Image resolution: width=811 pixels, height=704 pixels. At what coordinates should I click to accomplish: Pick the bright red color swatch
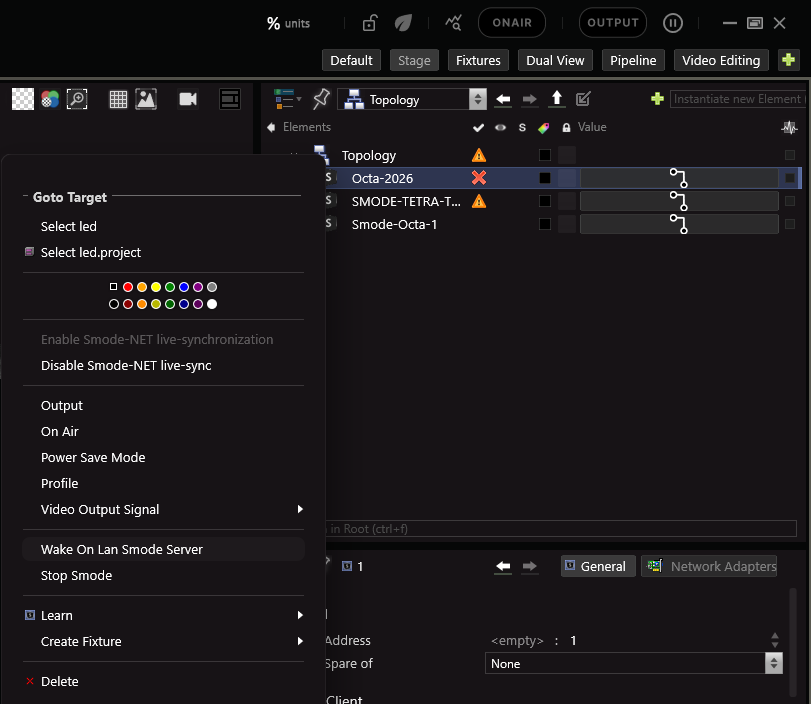point(128,287)
